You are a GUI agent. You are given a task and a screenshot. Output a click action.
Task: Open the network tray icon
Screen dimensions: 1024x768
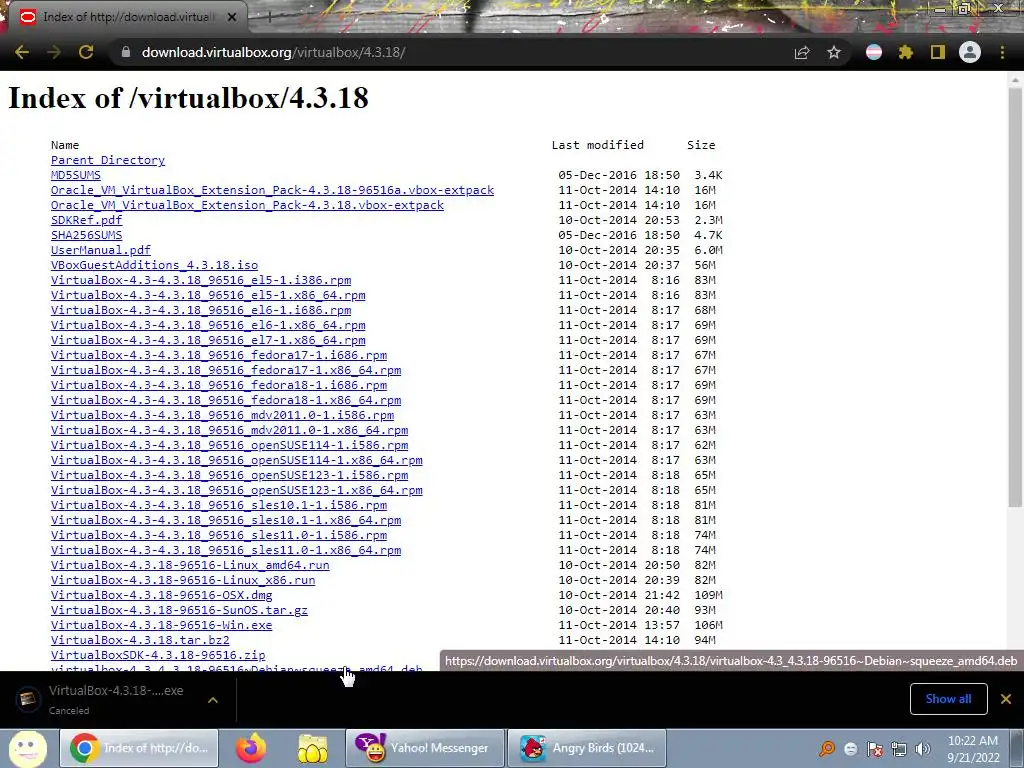pos(899,749)
